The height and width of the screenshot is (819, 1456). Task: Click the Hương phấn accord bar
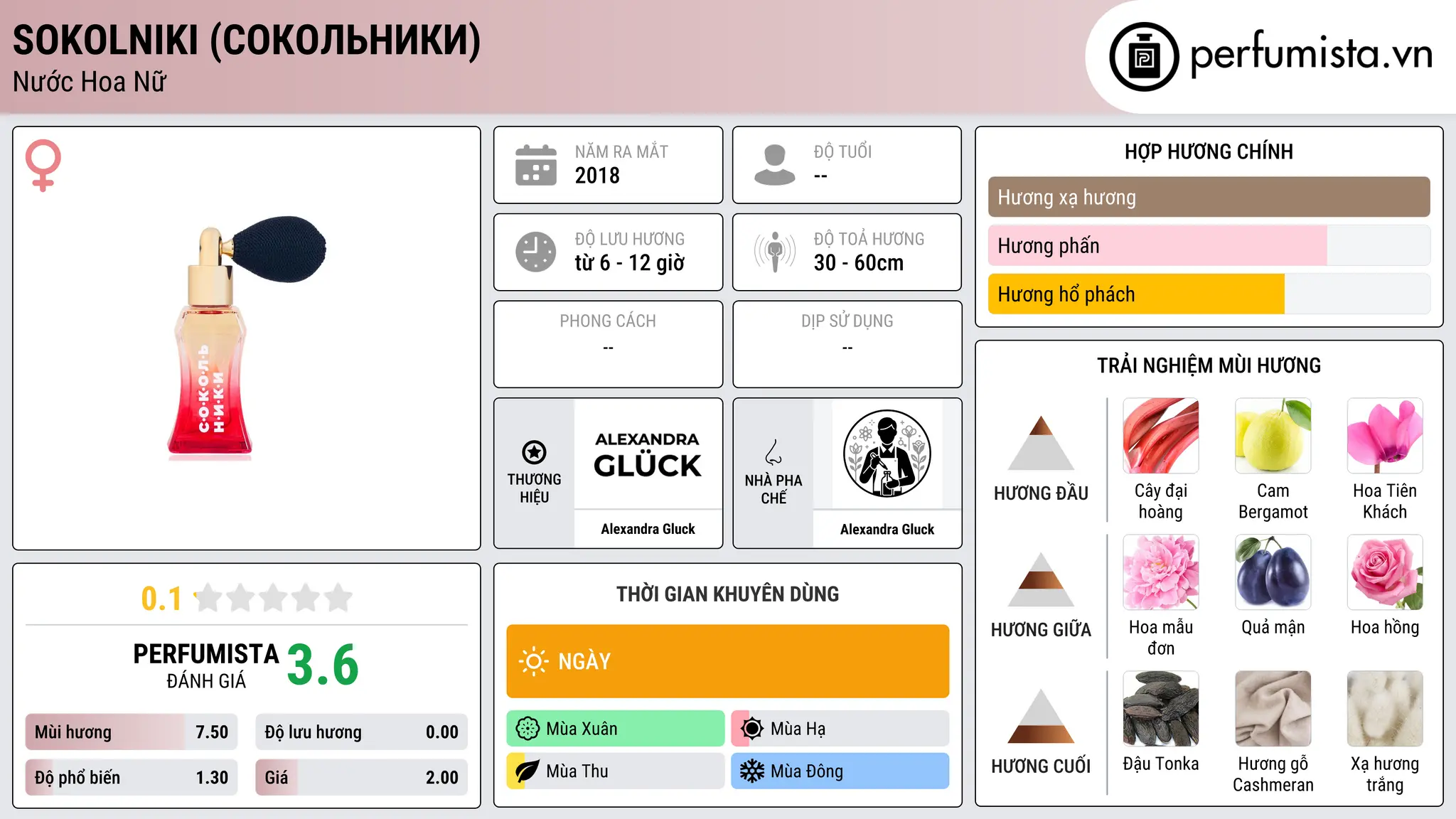coord(1209,245)
